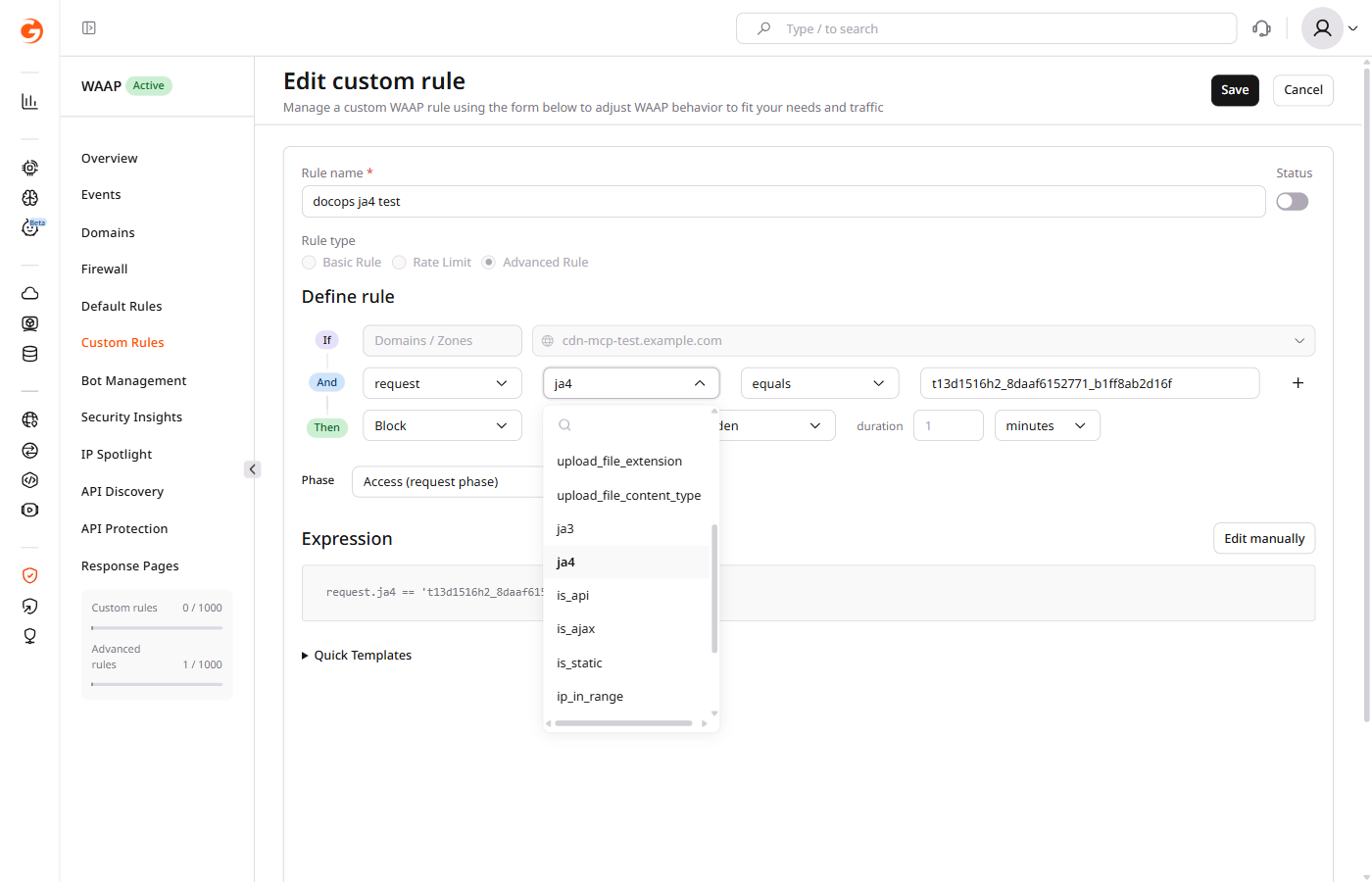Image resolution: width=1372 pixels, height=882 pixels.
Task: Select the Rate Limit radio button
Action: 399,262
